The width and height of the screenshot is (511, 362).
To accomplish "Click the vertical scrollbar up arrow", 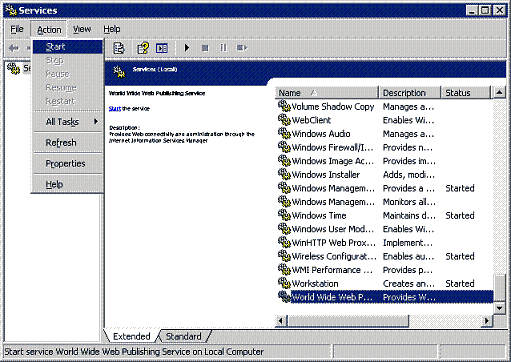I will [499, 92].
